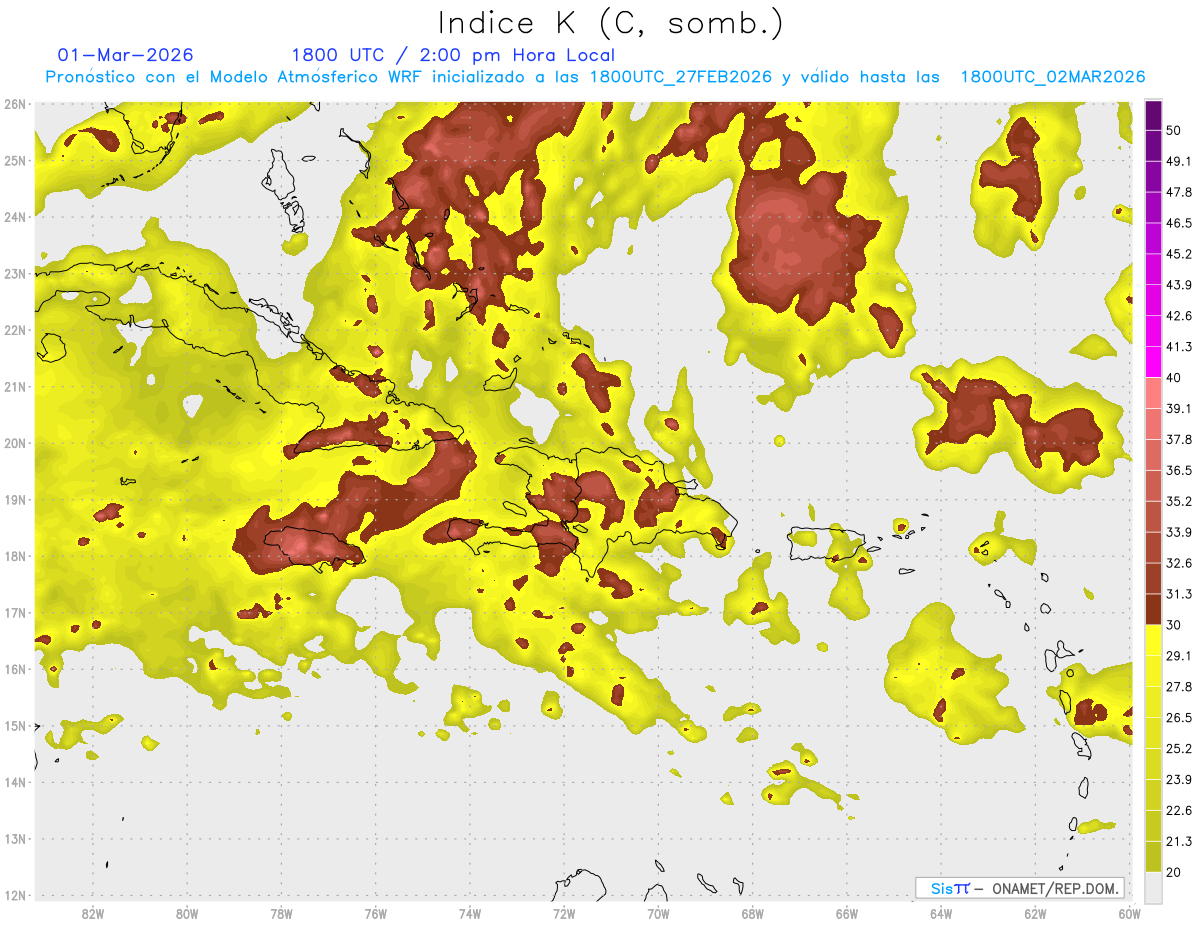Click the '22.6' color bar value

pyautogui.click(x=1179, y=811)
